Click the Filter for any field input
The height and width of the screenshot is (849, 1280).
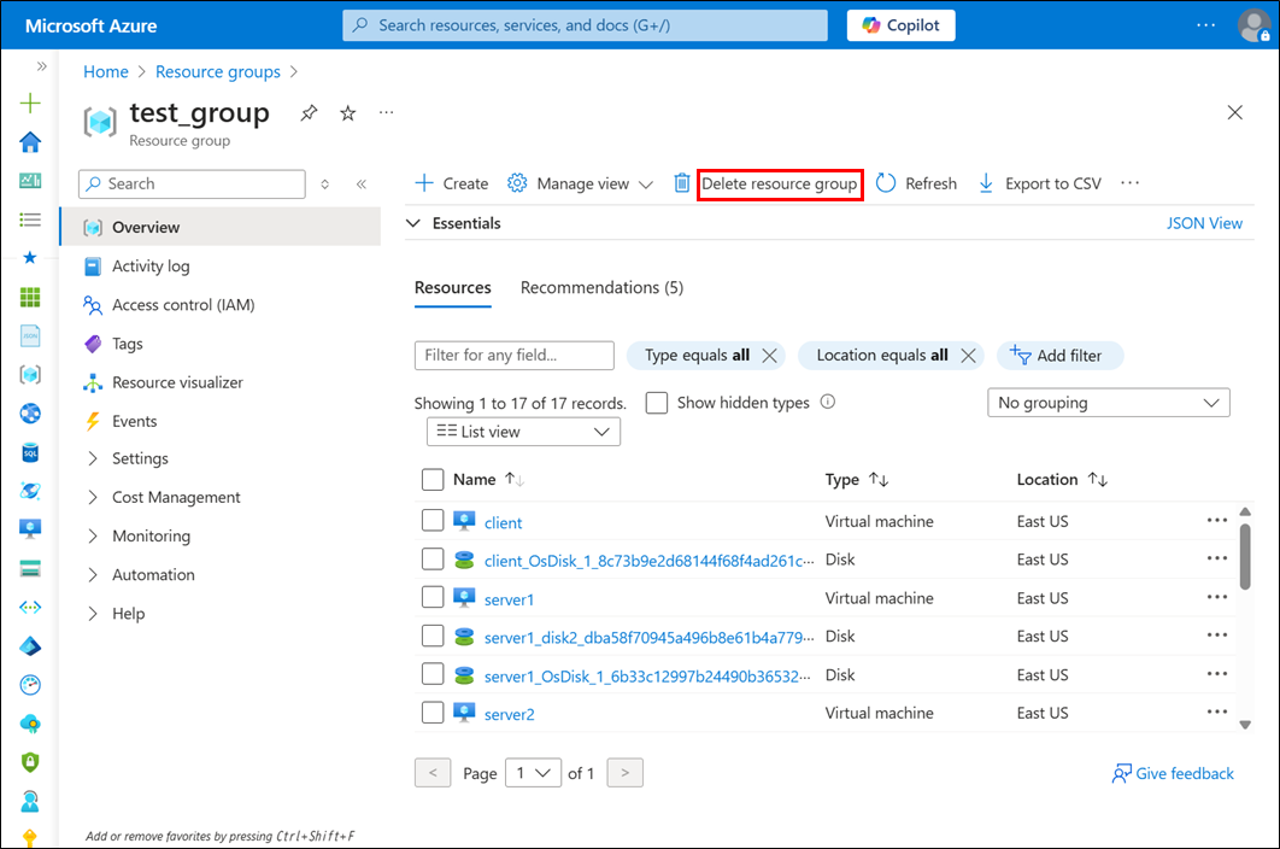click(513, 355)
